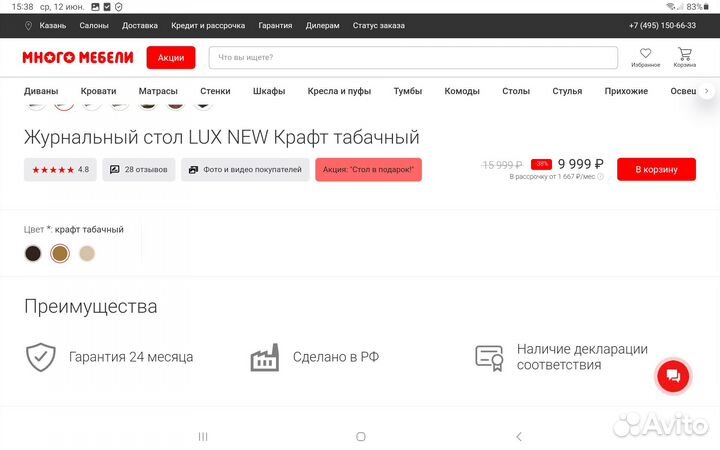Open Фото и видео покупателей
The width and height of the screenshot is (720, 450).
[x=245, y=169]
